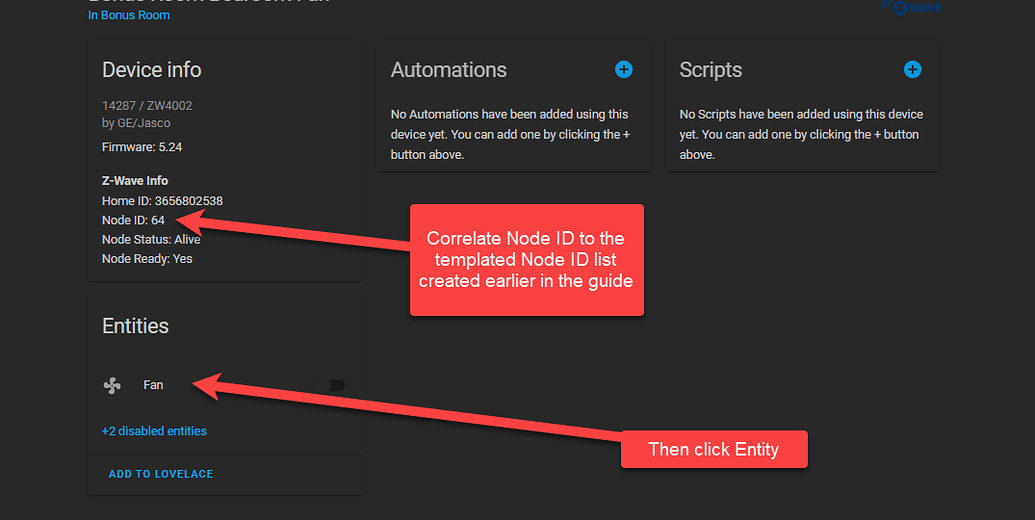This screenshot has width=1035, height=520.
Task: Click the Correlate Node ID red callout
Action: [x=527, y=260]
